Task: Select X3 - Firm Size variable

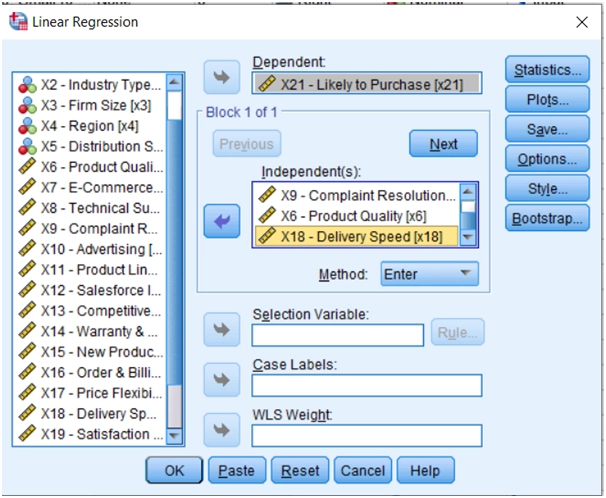Action: [x=95, y=105]
